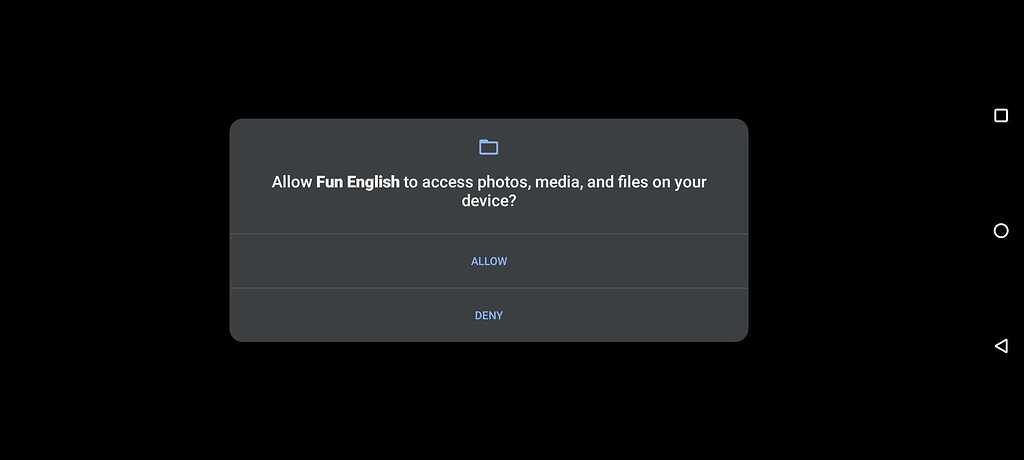Select the storage permission folder symbol
This screenshot has height=460, width=1024.
point(488,147)
